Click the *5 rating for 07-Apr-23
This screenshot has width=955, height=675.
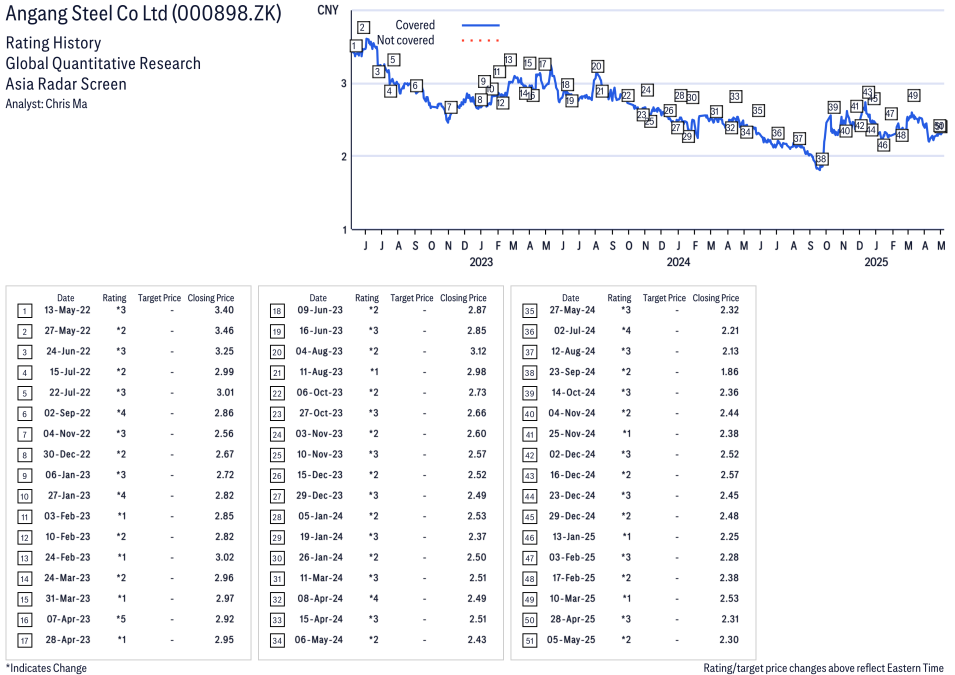[x=121, y=619]
